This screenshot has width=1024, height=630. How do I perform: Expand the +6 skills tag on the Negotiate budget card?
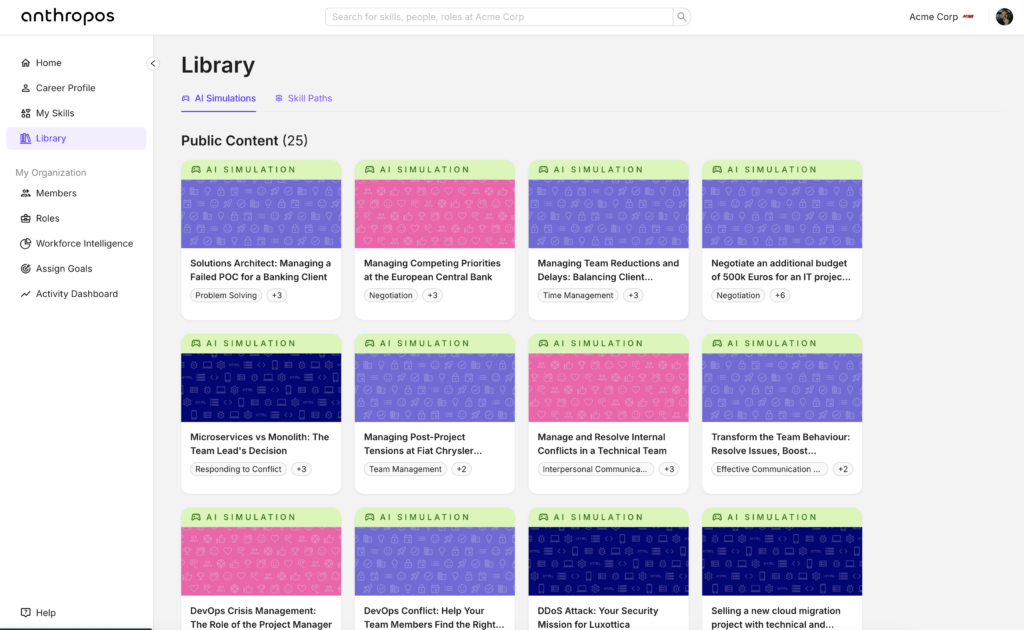[778, 295]
